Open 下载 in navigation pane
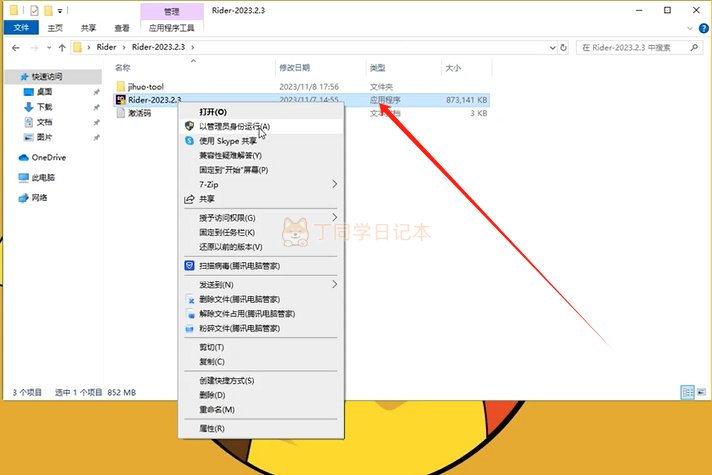 point(44,107)
